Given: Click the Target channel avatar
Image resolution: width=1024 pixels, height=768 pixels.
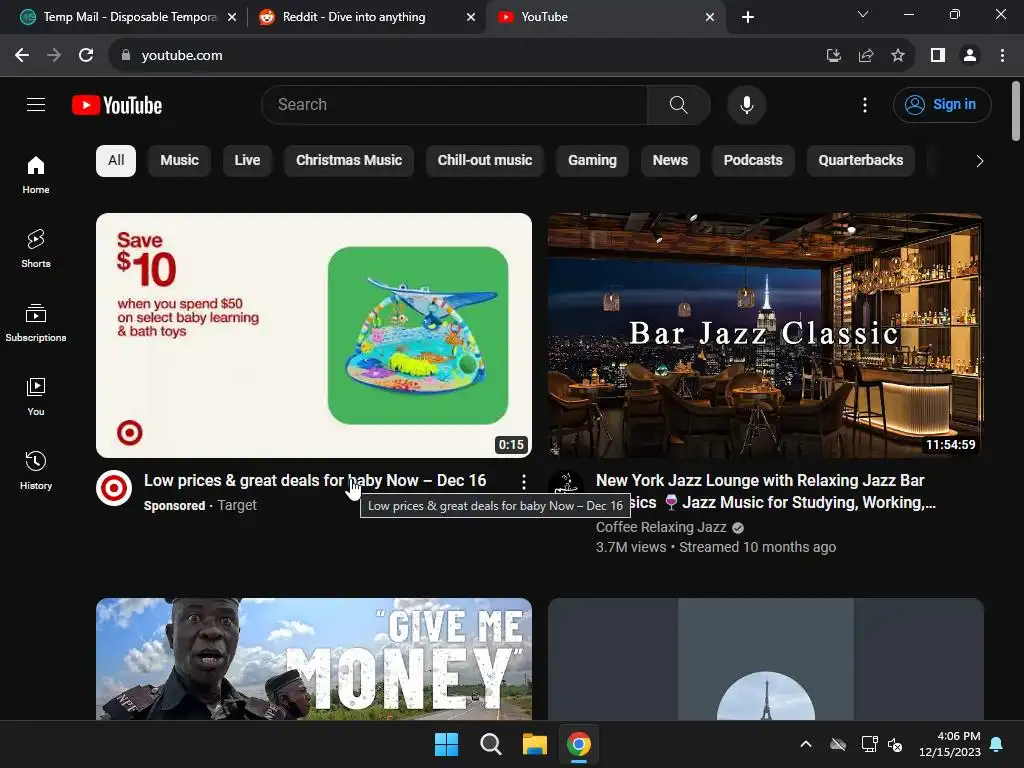Looking at the screenshot, I should tap(114, 488).
